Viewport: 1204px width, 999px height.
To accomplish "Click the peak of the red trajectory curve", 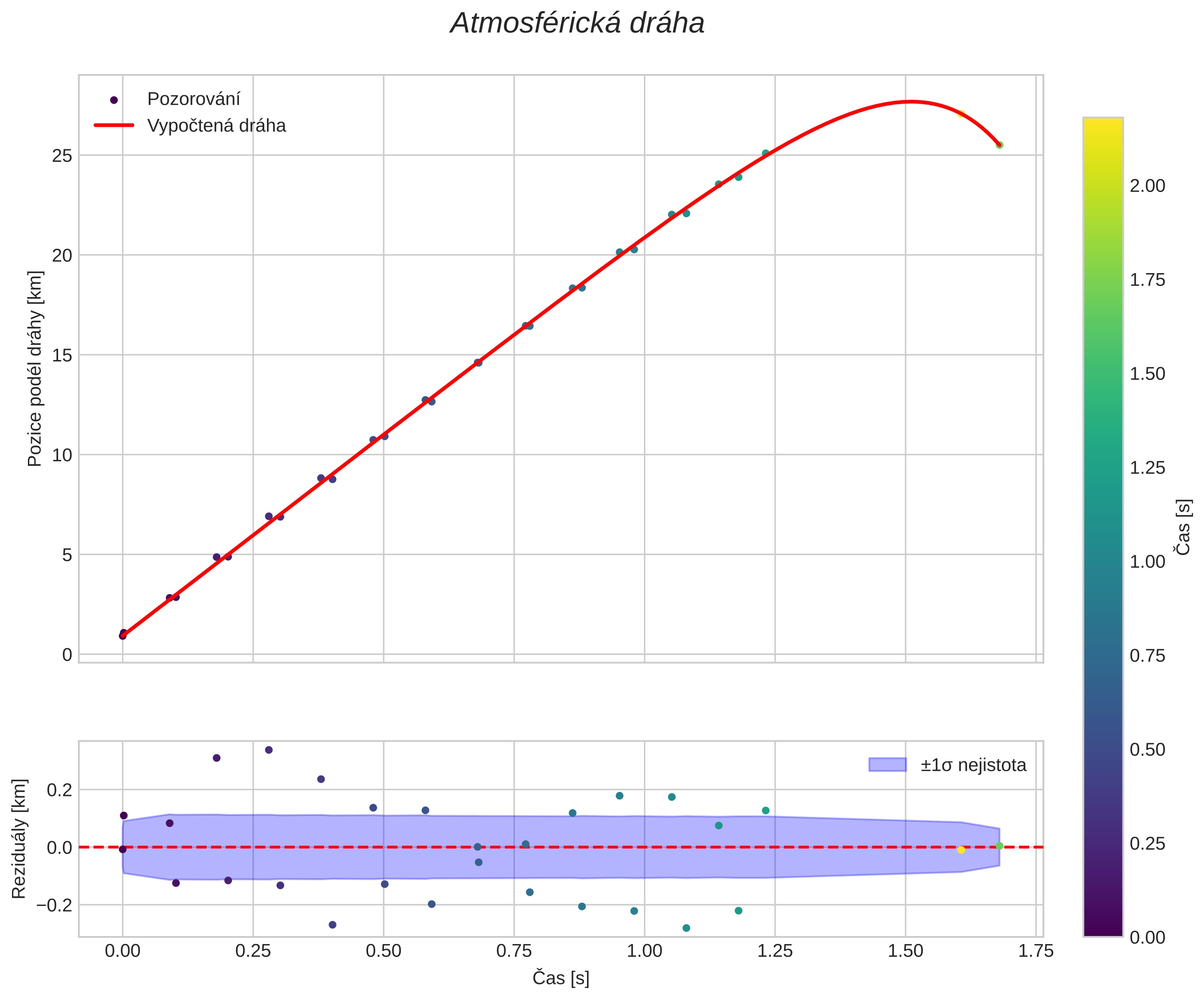I will [x=910, y=102].
